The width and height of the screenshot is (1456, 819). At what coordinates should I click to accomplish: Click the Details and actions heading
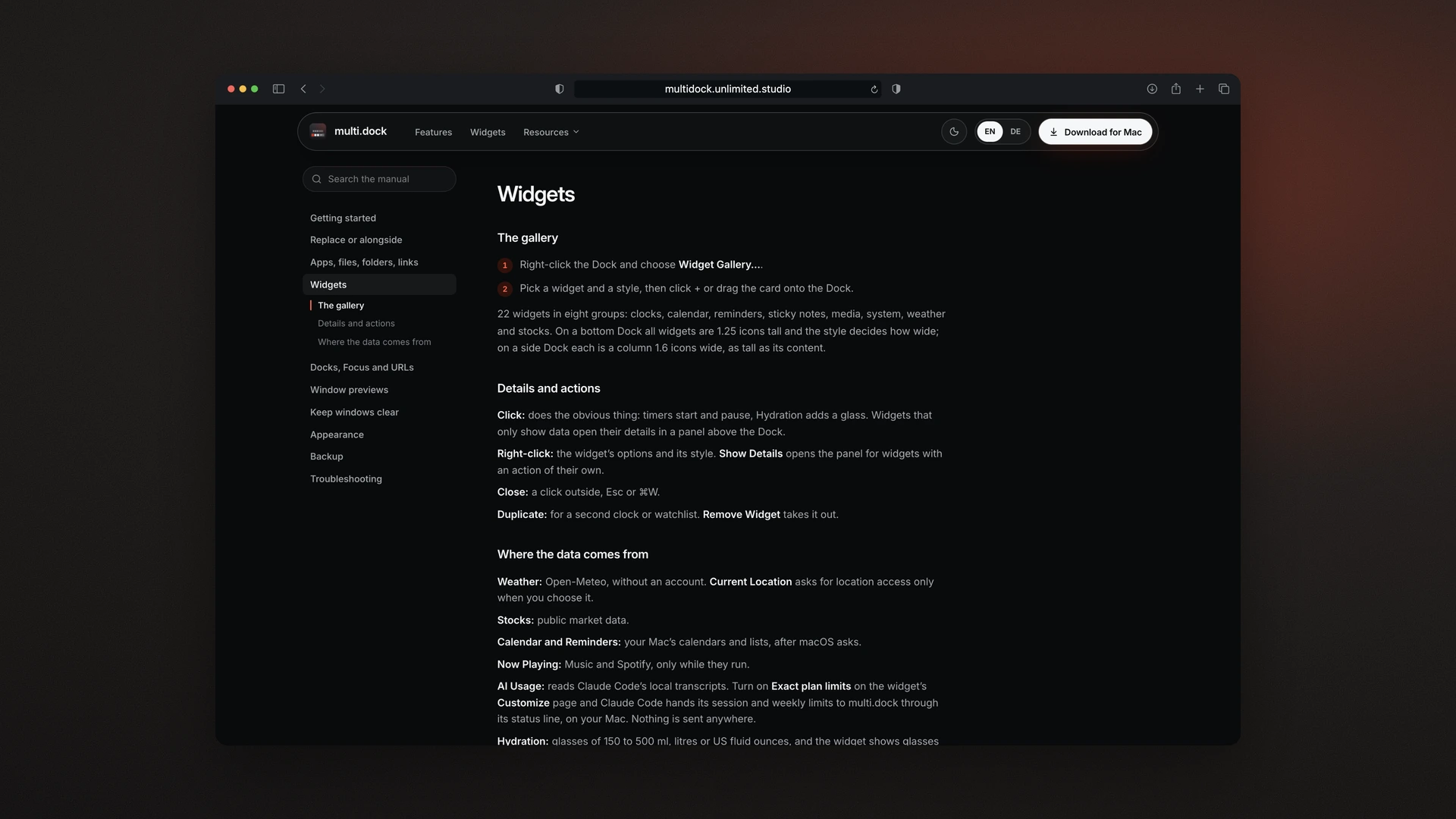pos(548,388)
